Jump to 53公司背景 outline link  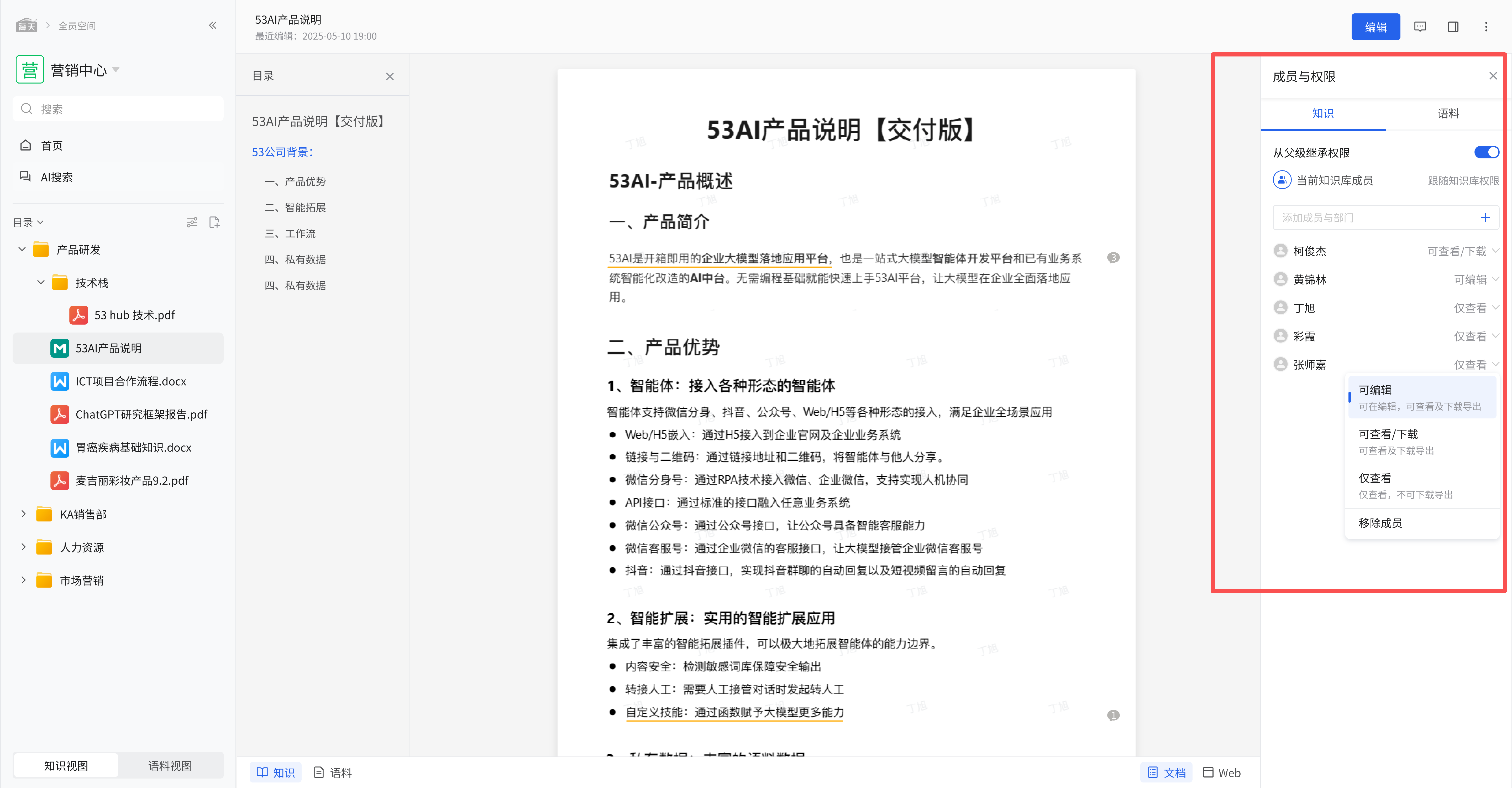click(282, 152)
